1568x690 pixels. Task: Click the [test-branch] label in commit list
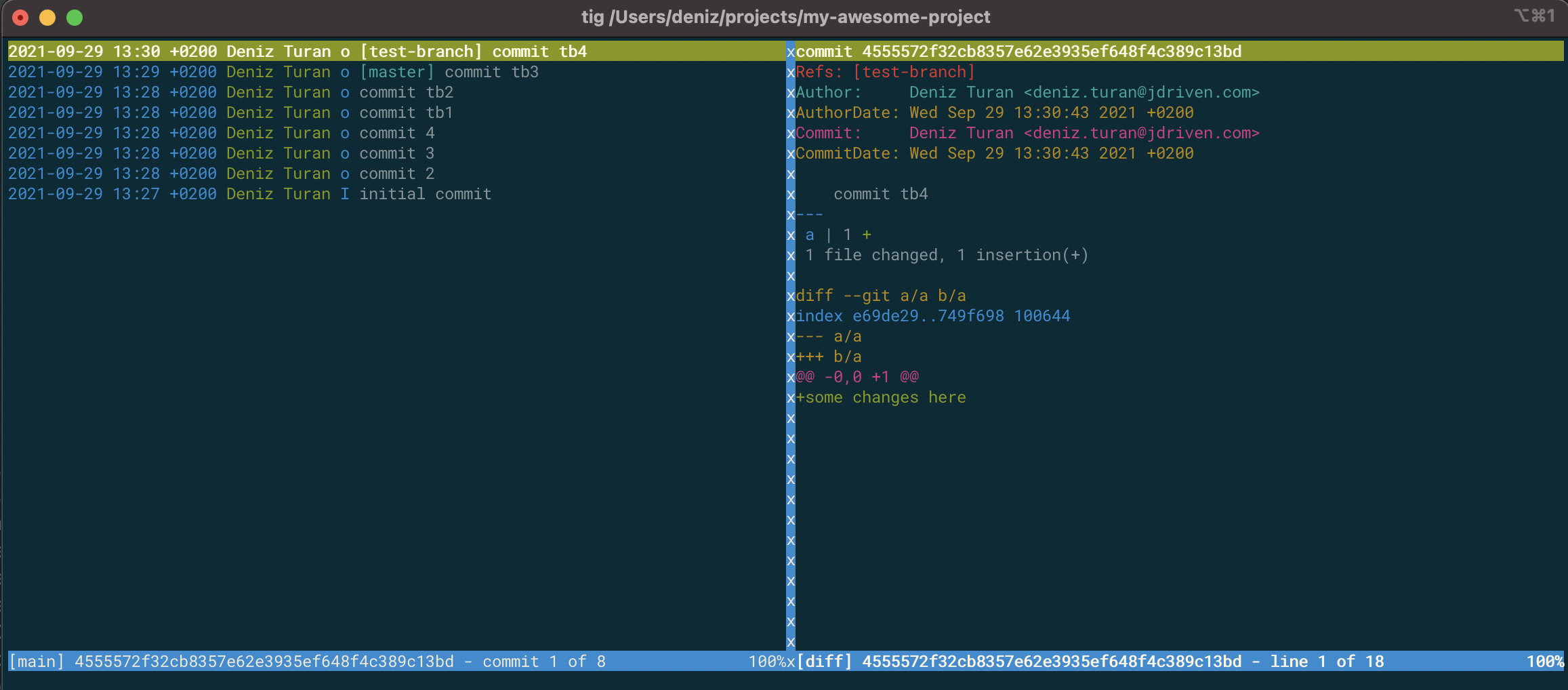(x=421, y=52)
